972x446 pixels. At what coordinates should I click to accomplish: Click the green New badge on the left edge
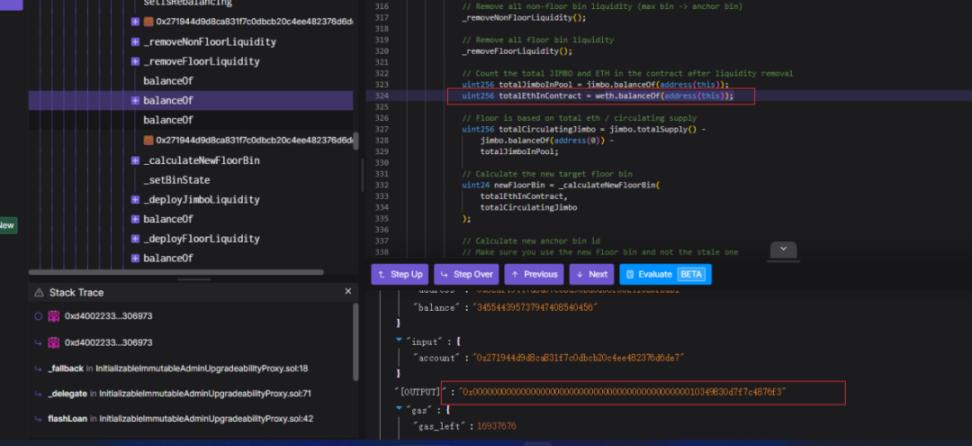7,226
